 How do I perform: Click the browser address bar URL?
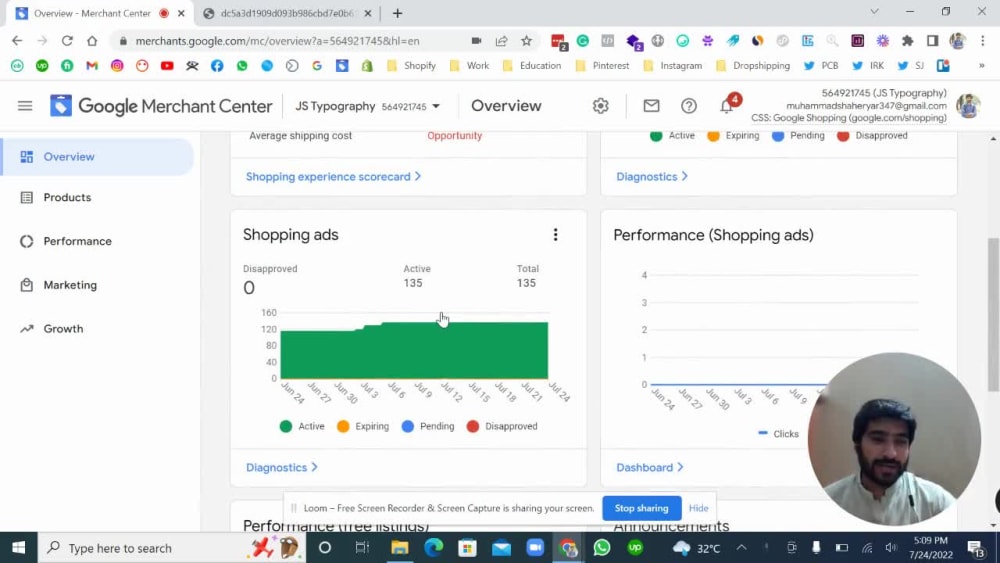[277, 41]
